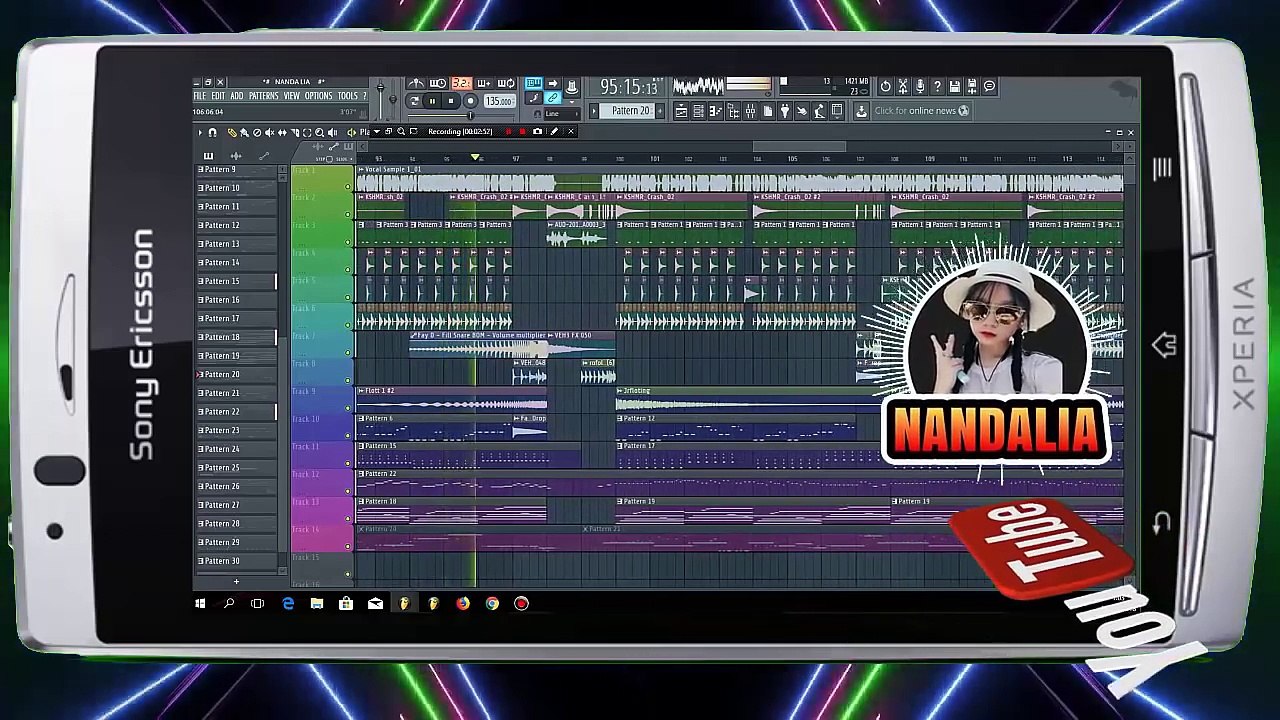1280x720 pixels.
Task: Pick the select tool in playlist toolbar
Action: (307, 132)
